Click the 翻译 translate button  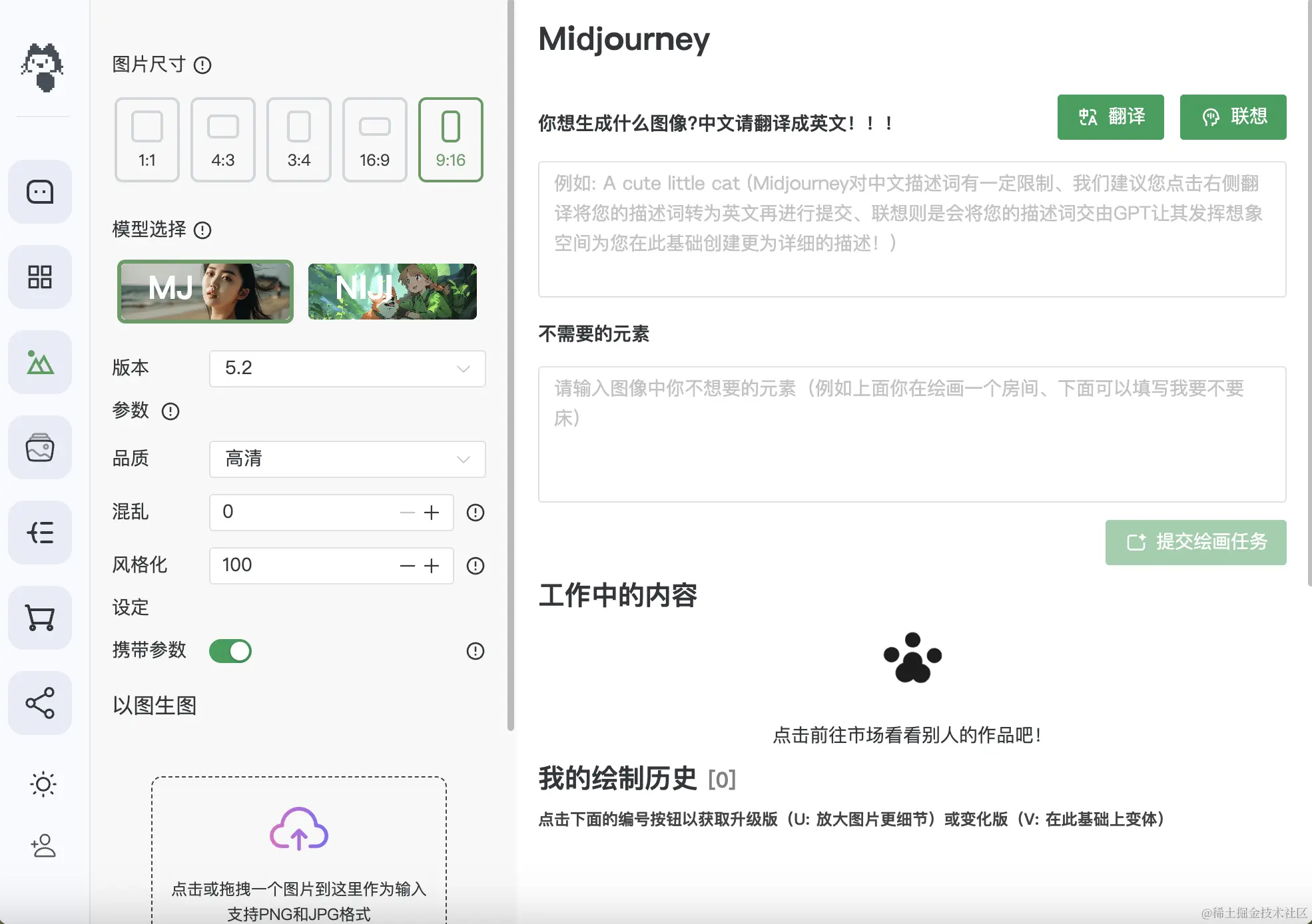1111,117
